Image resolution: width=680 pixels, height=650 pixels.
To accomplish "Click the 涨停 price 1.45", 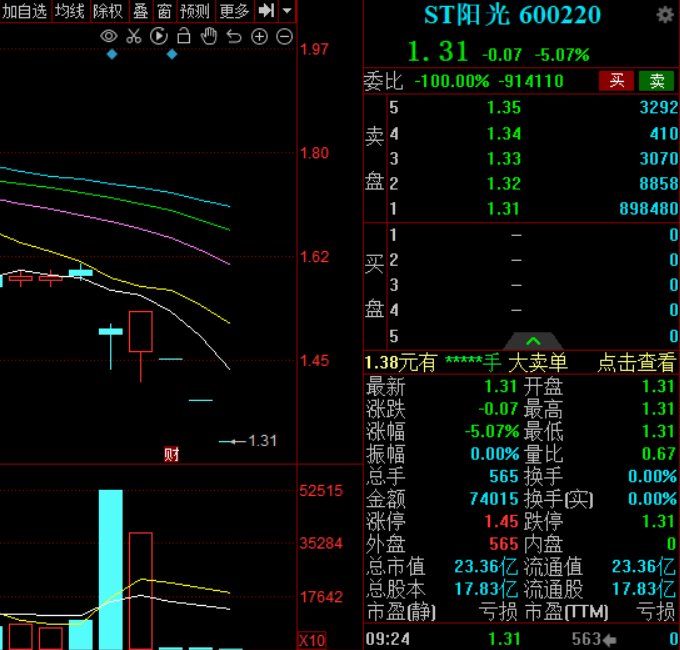I will pos(501,521).
